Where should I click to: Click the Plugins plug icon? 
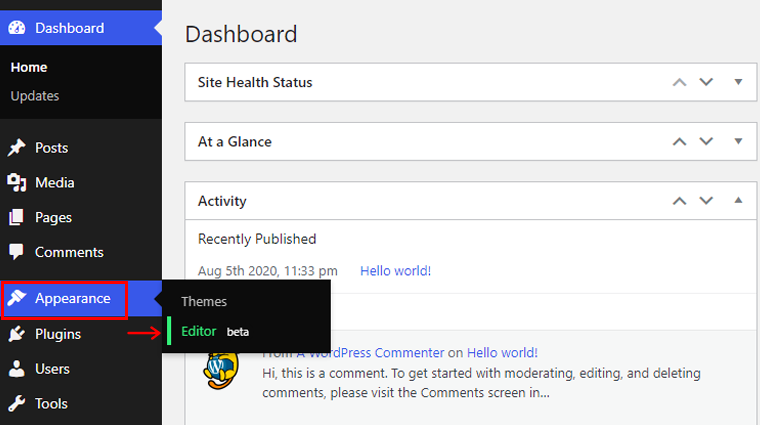[17, 334]
